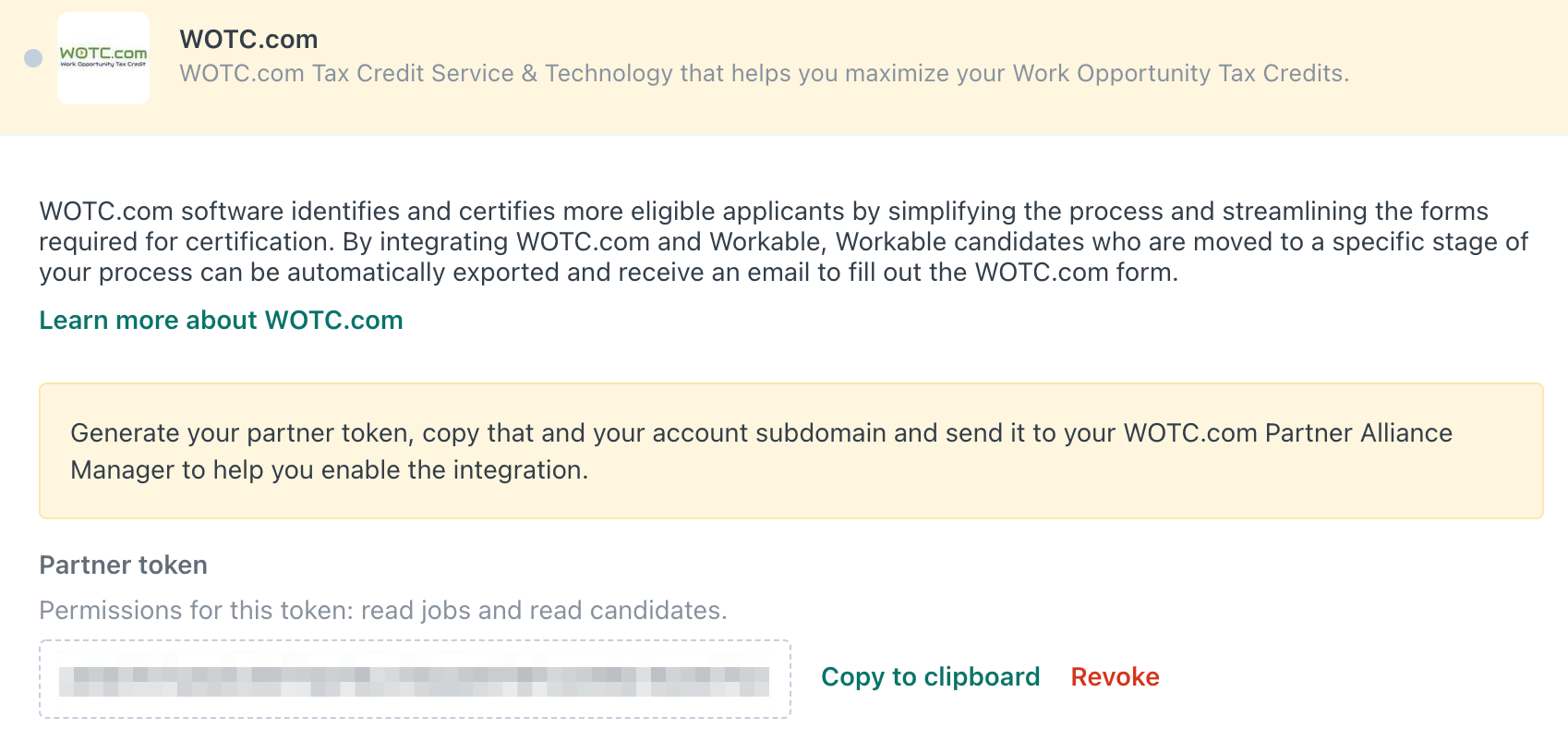Click the WOTC.com logo thumbnail
Viewport: 1568px width, 741px height.
click(x=103, y=58)
